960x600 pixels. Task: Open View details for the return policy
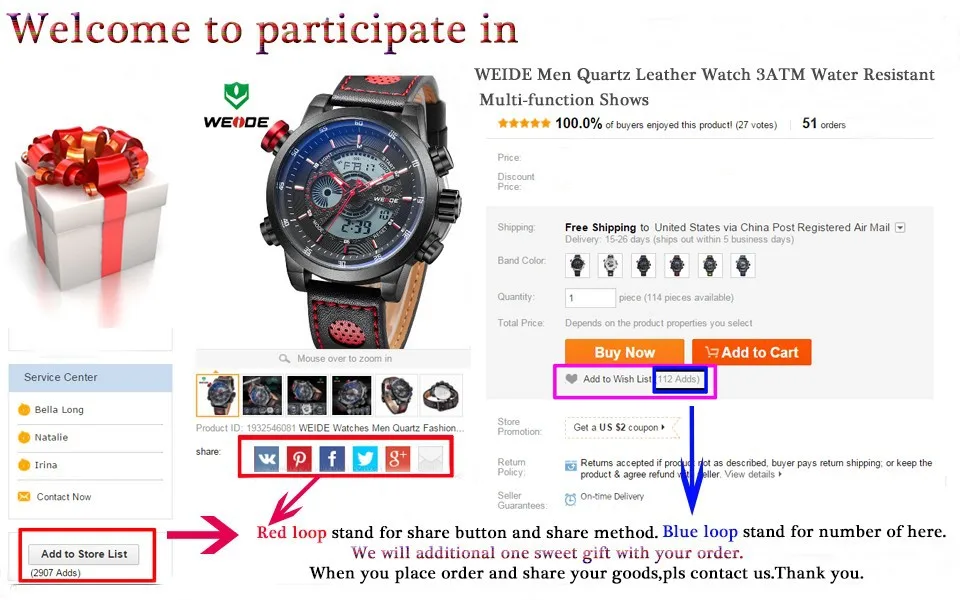coord(753,474)
